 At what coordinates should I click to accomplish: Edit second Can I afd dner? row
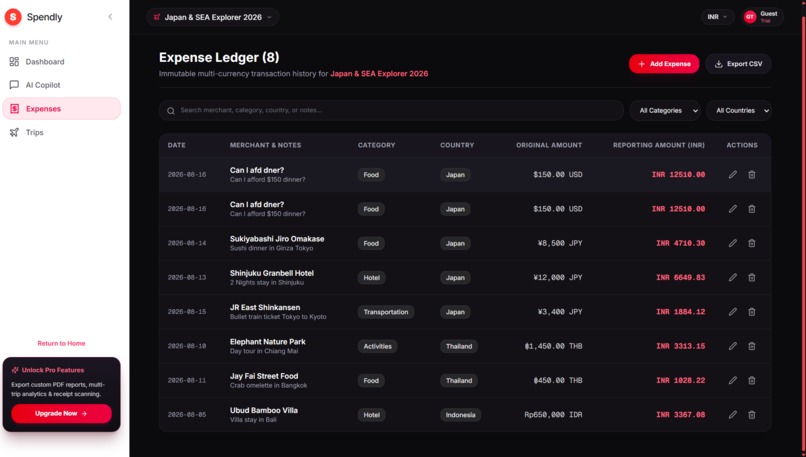pyautogui.click(x=732, y=209)
